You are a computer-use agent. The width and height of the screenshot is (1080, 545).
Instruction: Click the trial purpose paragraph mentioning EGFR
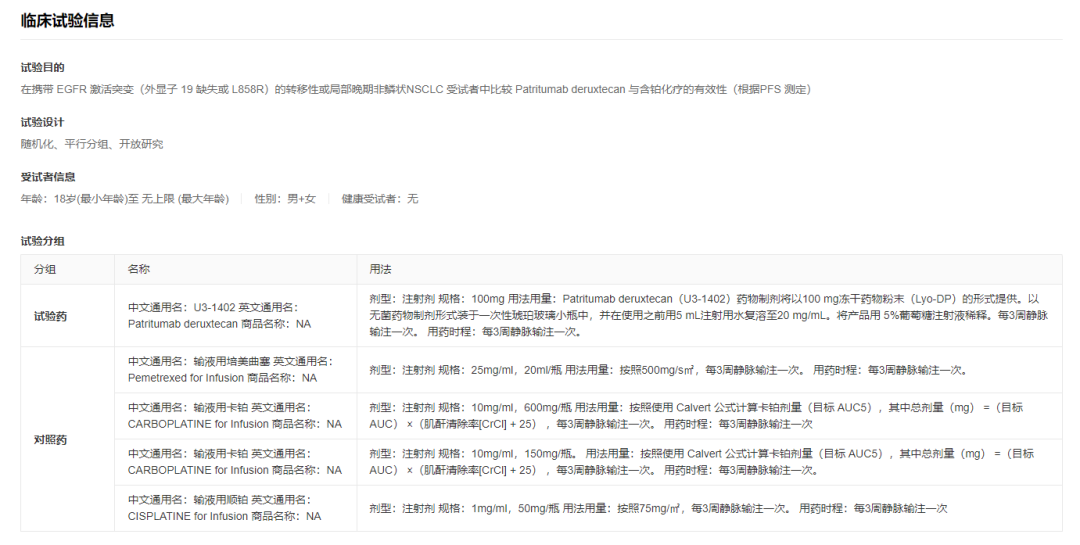(x=415, y=89)
